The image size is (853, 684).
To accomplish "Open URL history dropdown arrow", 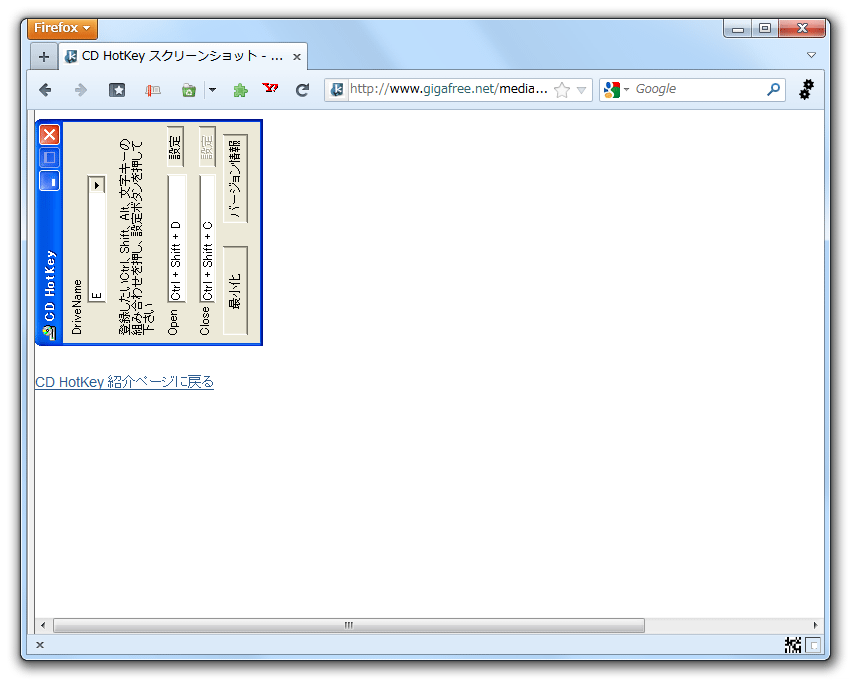I will pyautogui.click(x=582, y=90).
